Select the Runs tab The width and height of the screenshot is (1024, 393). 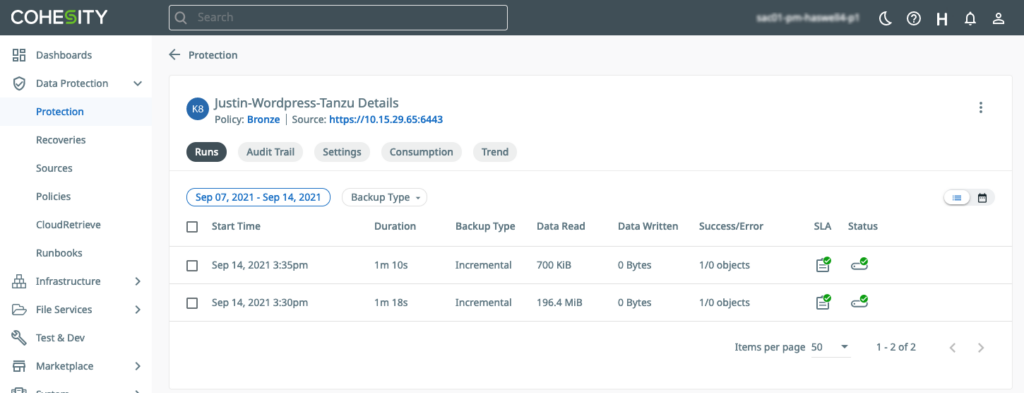[x=206, y=152]
